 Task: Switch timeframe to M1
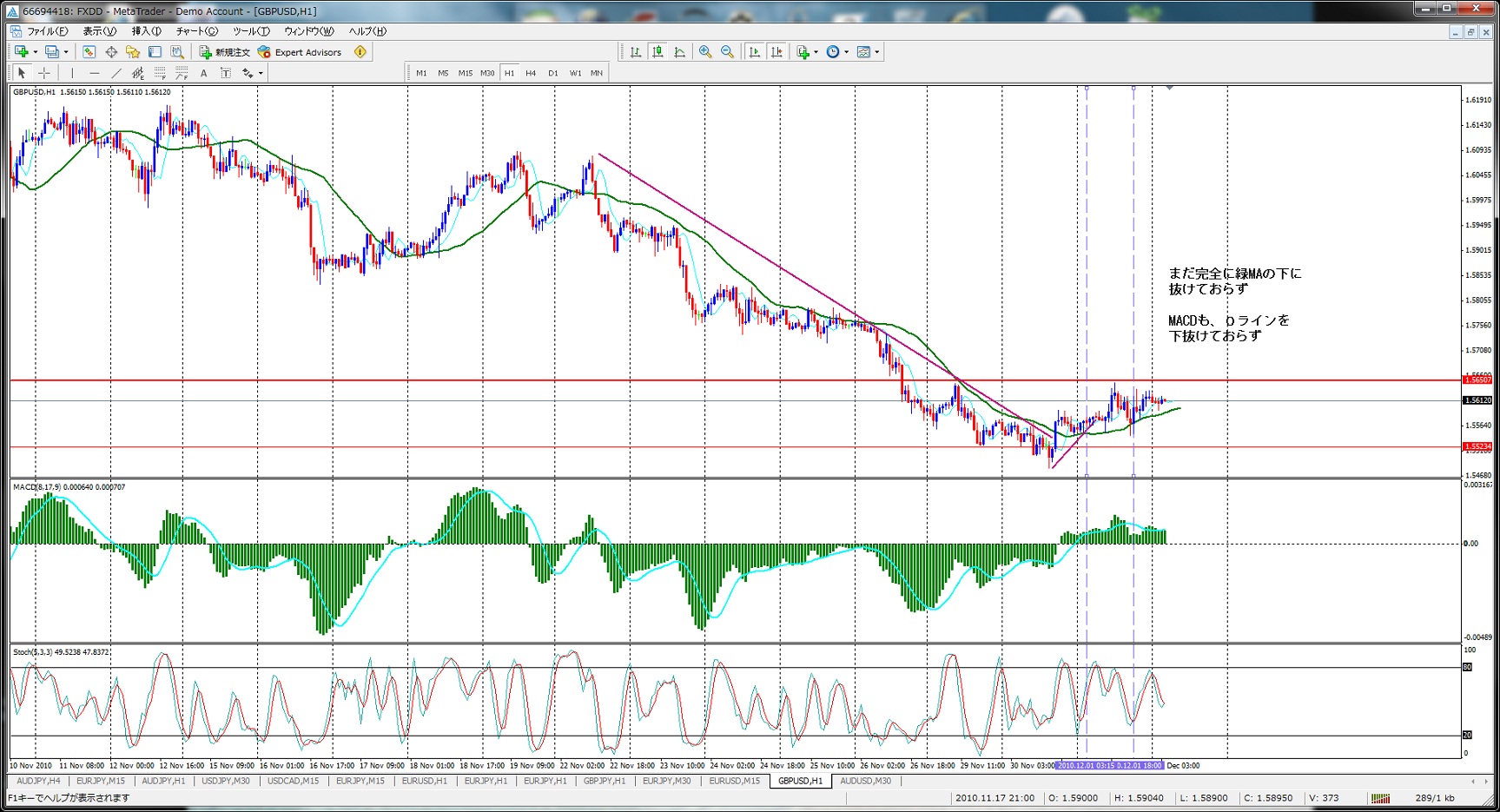click(421, 73)
